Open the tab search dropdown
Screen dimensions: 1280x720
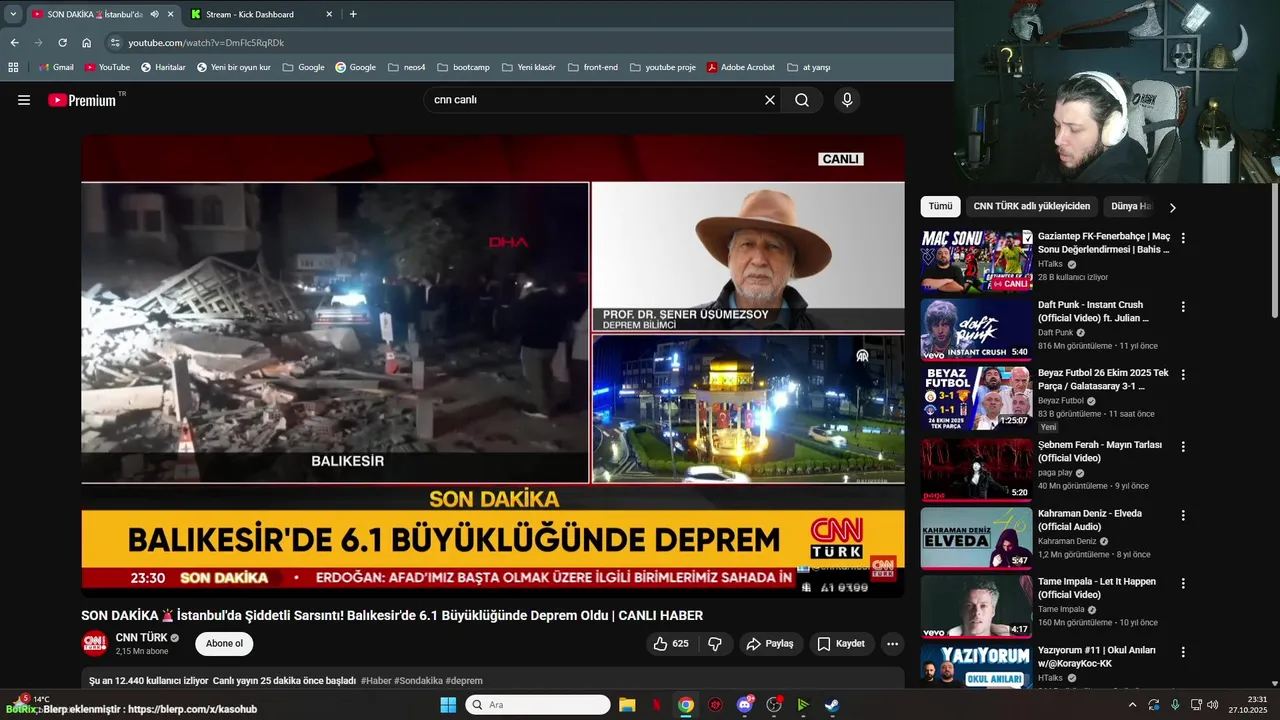click(x=13, y=14)
